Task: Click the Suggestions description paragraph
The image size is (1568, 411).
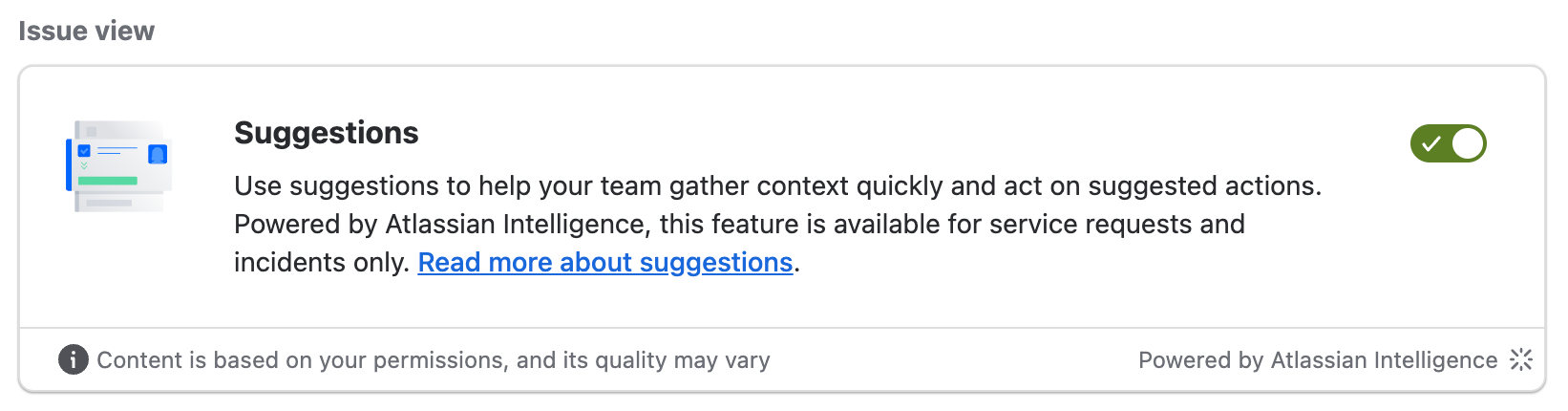Action: pyautogui.click(x=777, y=224)
